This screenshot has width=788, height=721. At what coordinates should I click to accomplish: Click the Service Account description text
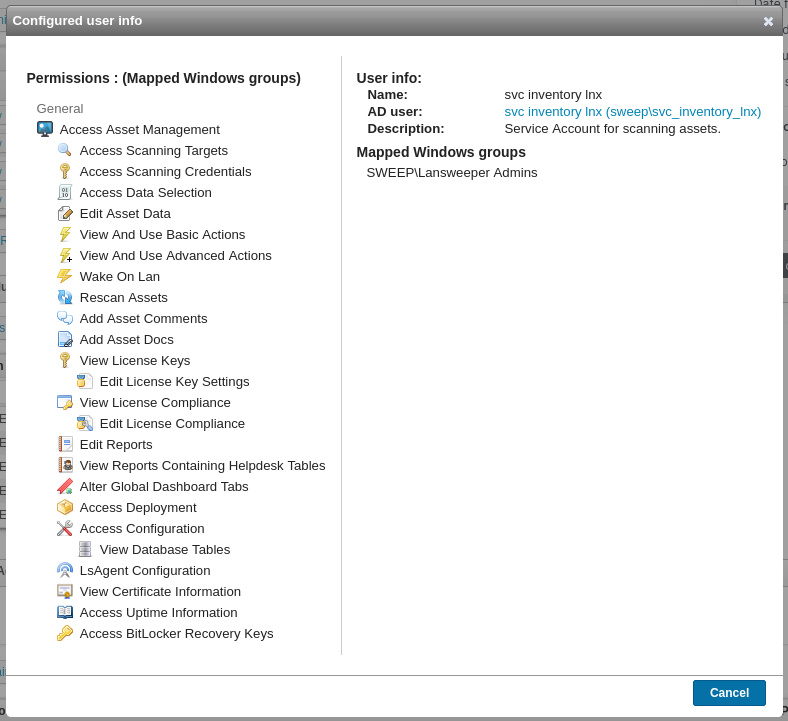coord(613,129)
